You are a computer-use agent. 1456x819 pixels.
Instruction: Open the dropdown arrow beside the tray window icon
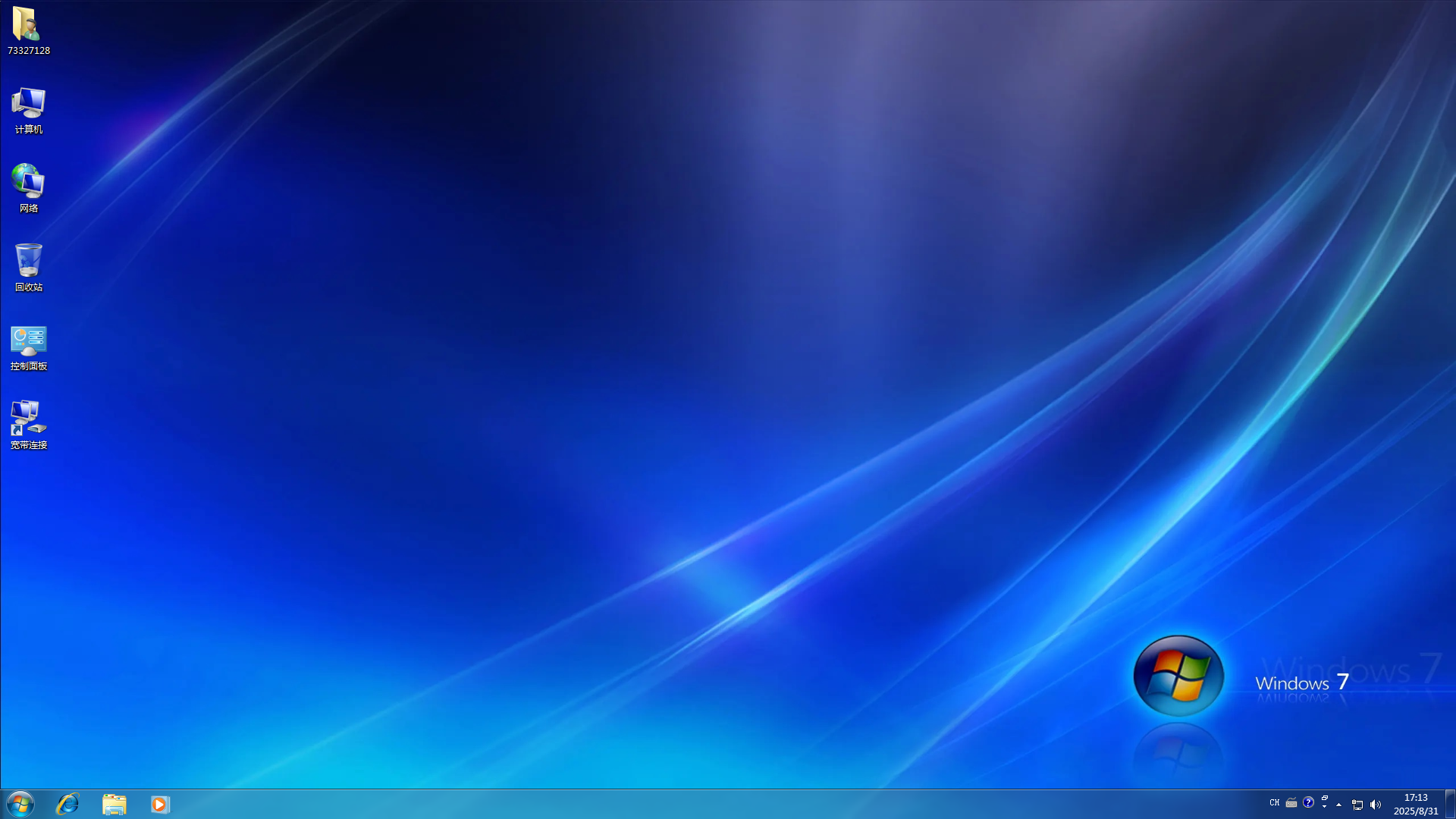[x=1325, y=805]
